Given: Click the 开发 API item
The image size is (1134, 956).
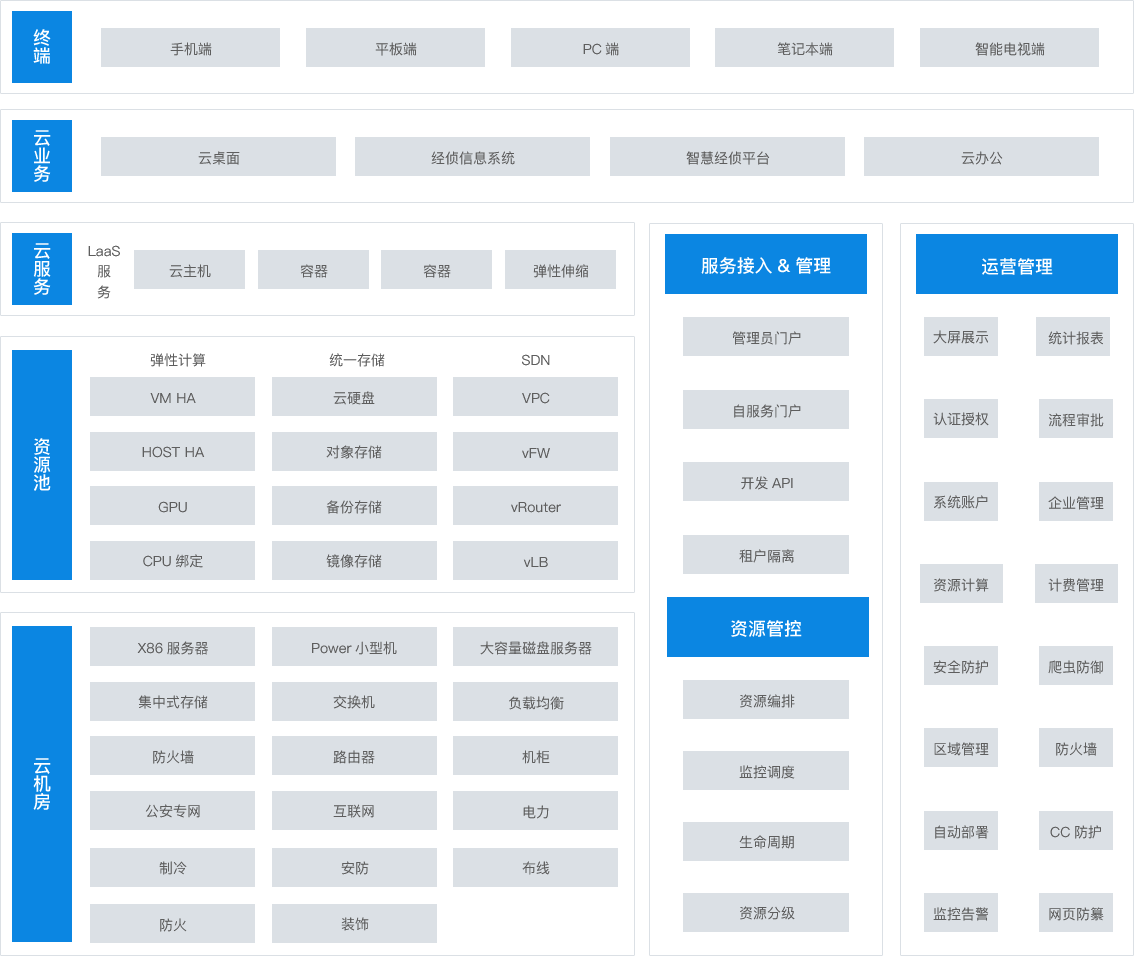Looking at the screenshot, I should 766,482.
